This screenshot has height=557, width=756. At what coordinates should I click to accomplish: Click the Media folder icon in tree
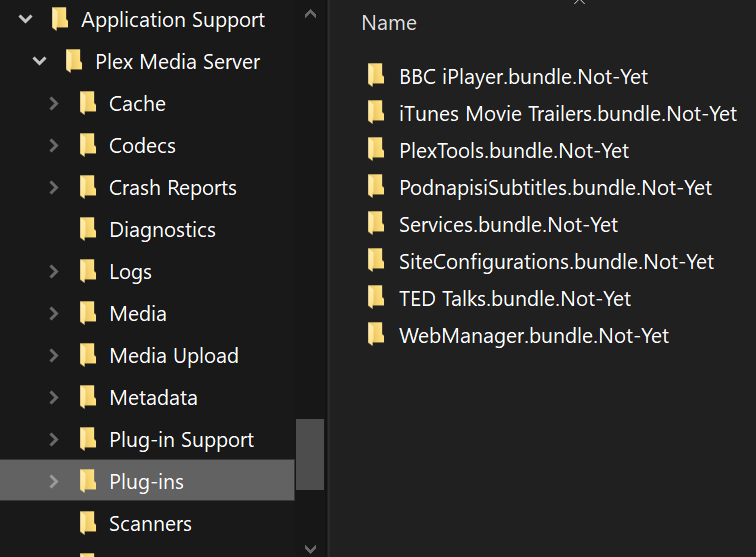(88, 313)
